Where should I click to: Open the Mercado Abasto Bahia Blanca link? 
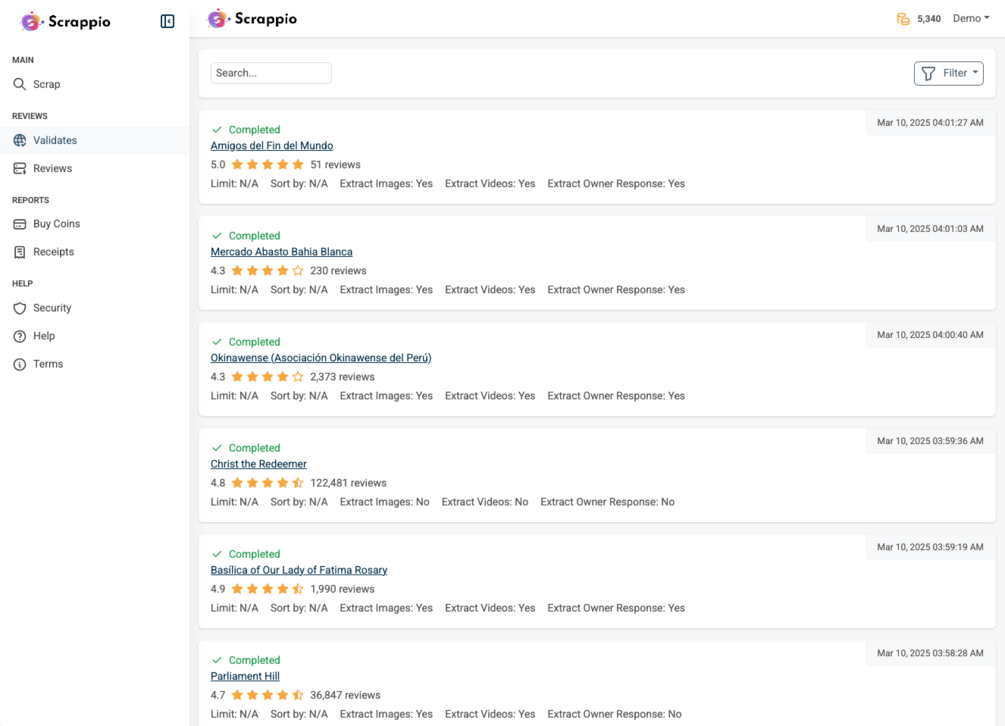281,252
